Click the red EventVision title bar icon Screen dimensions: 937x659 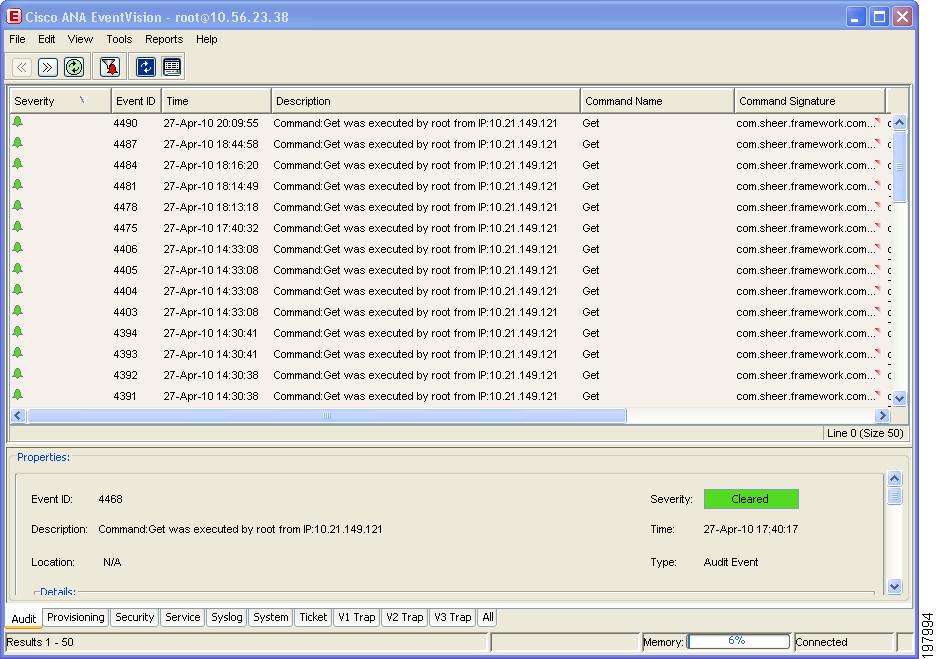tap(13, 16)
